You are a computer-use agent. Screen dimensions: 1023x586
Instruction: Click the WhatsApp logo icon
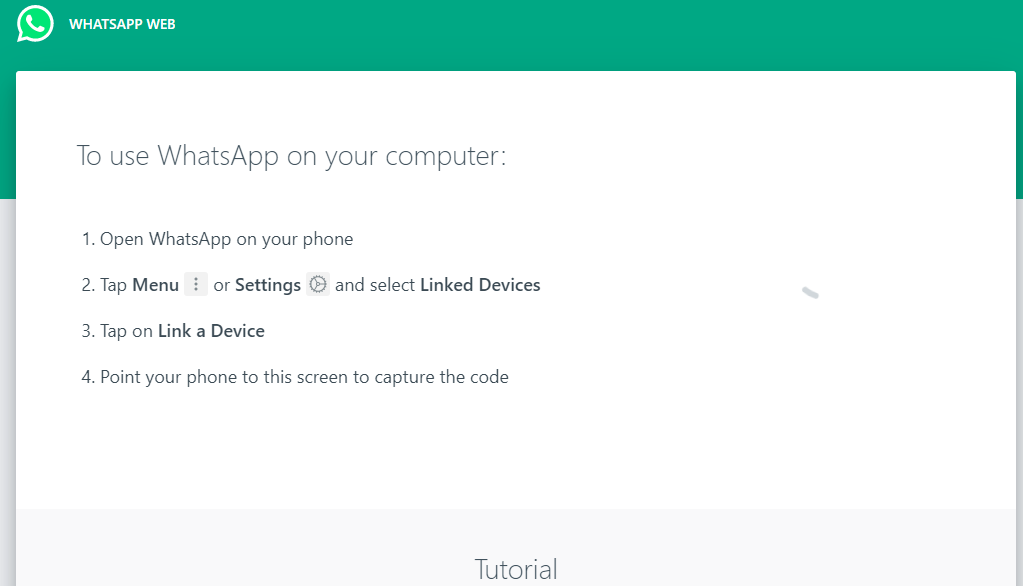[35, 23]
